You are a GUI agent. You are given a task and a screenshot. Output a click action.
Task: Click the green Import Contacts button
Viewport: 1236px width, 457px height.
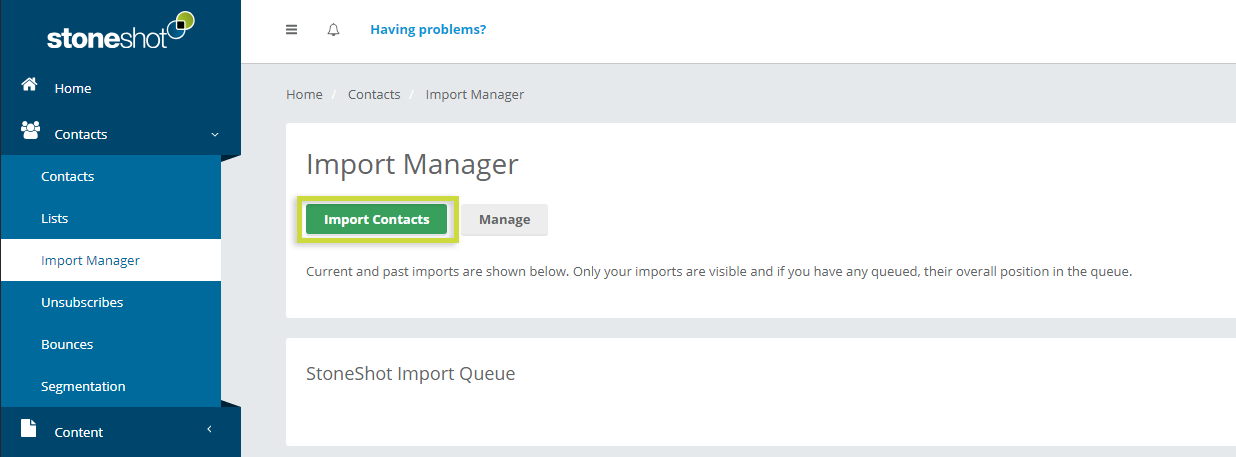pos(377,220)
